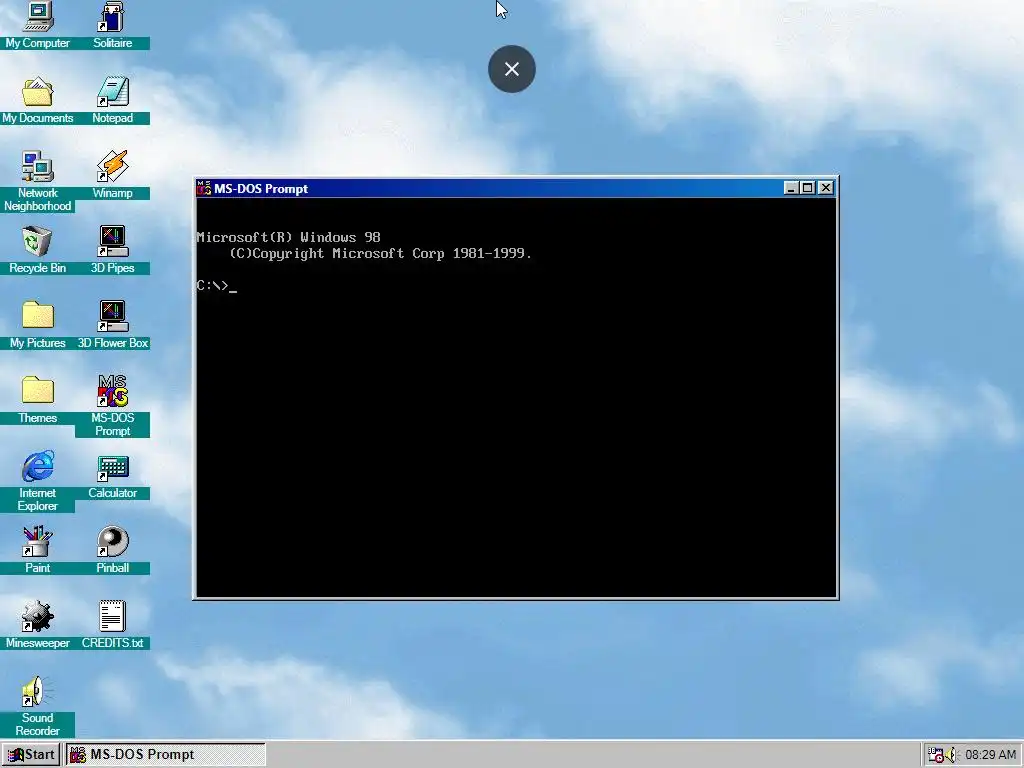Click the volume speaker tray icon

[x=951, y=755]
